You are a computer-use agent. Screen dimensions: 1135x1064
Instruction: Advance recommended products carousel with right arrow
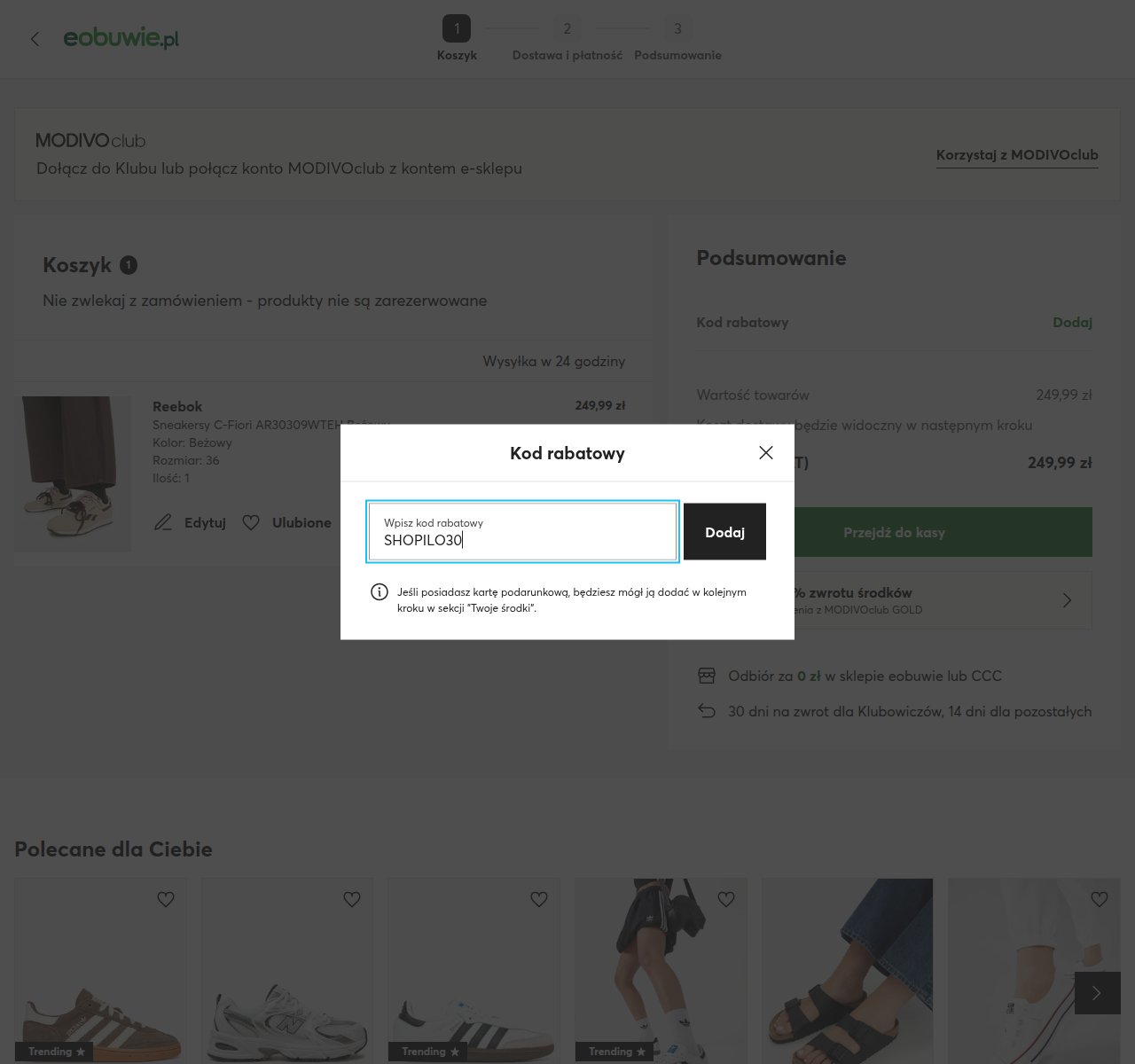[x=1098, y=993]
